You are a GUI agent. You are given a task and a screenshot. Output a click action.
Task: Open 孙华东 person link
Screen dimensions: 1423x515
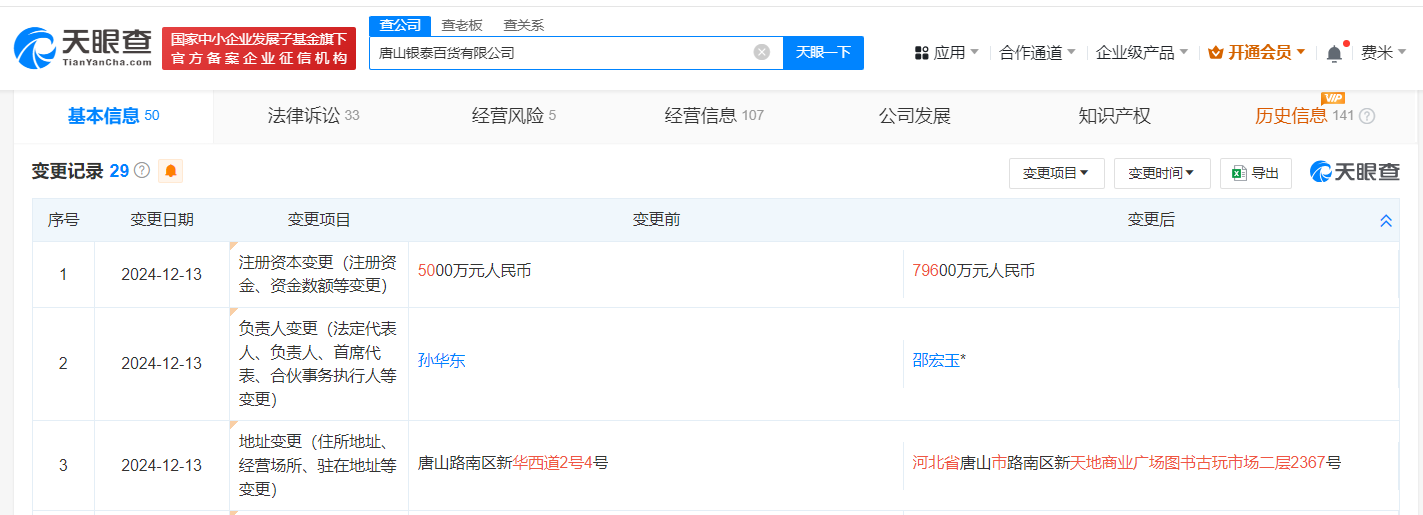(x=442, y=360)
